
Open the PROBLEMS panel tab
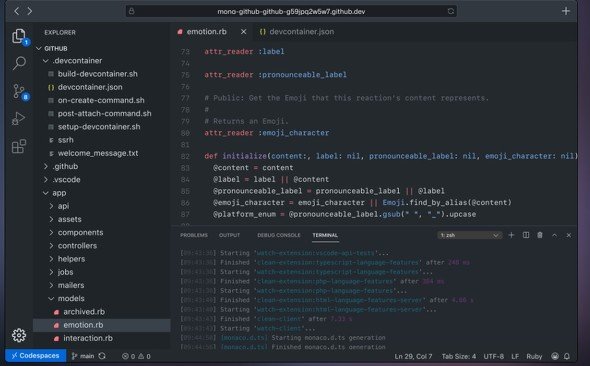point(194,235)
